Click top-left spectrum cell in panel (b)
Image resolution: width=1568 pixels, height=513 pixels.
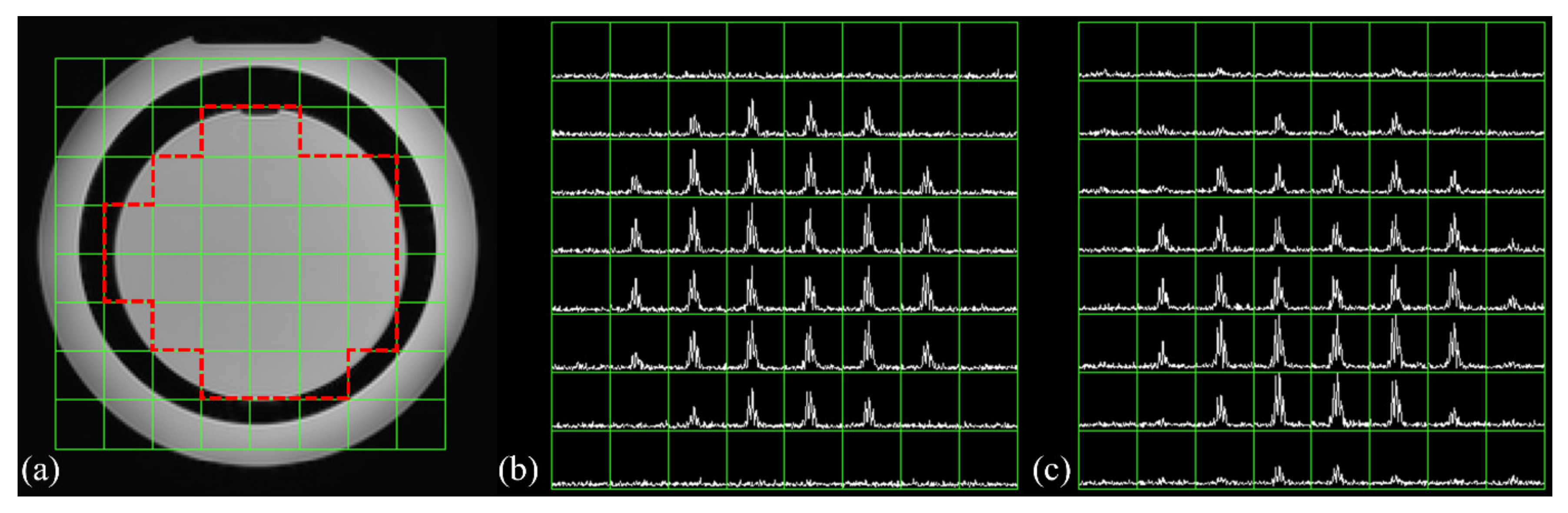coord(581,52)
